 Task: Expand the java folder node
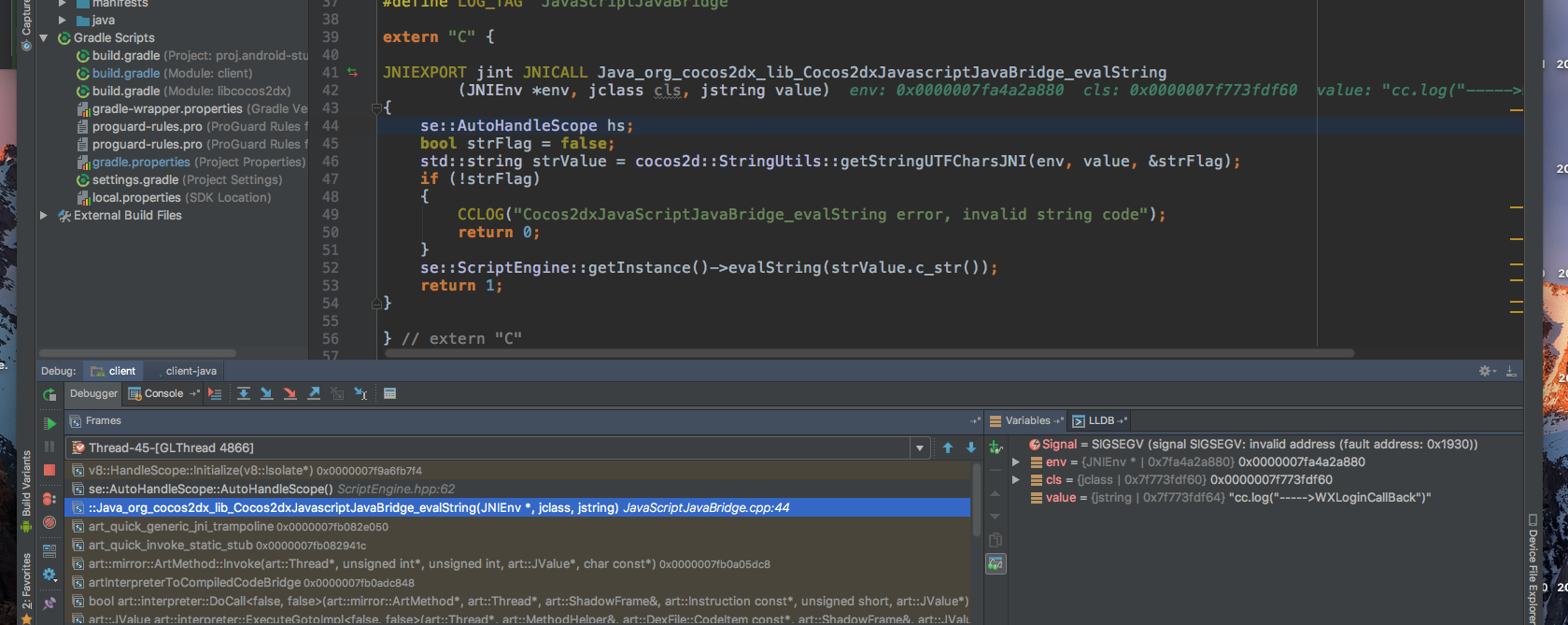tap(63, 20)
